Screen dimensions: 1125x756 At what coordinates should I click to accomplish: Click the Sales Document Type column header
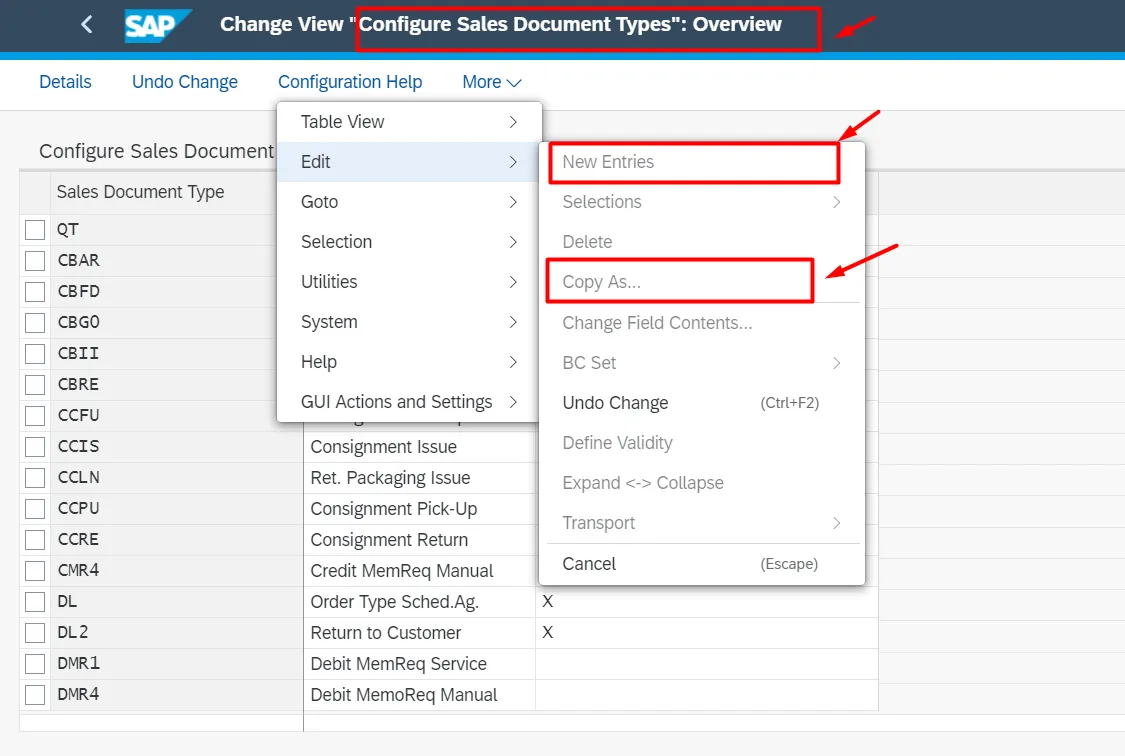click(140, 192)
